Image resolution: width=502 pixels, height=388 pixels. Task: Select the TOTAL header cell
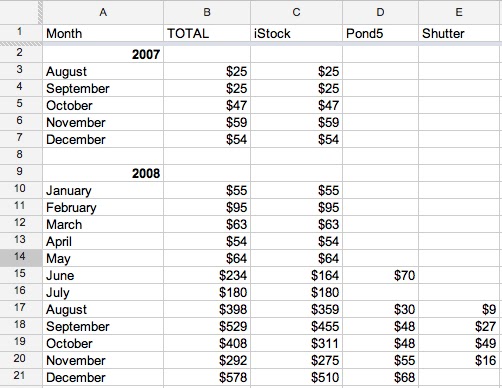click(207, 33)
